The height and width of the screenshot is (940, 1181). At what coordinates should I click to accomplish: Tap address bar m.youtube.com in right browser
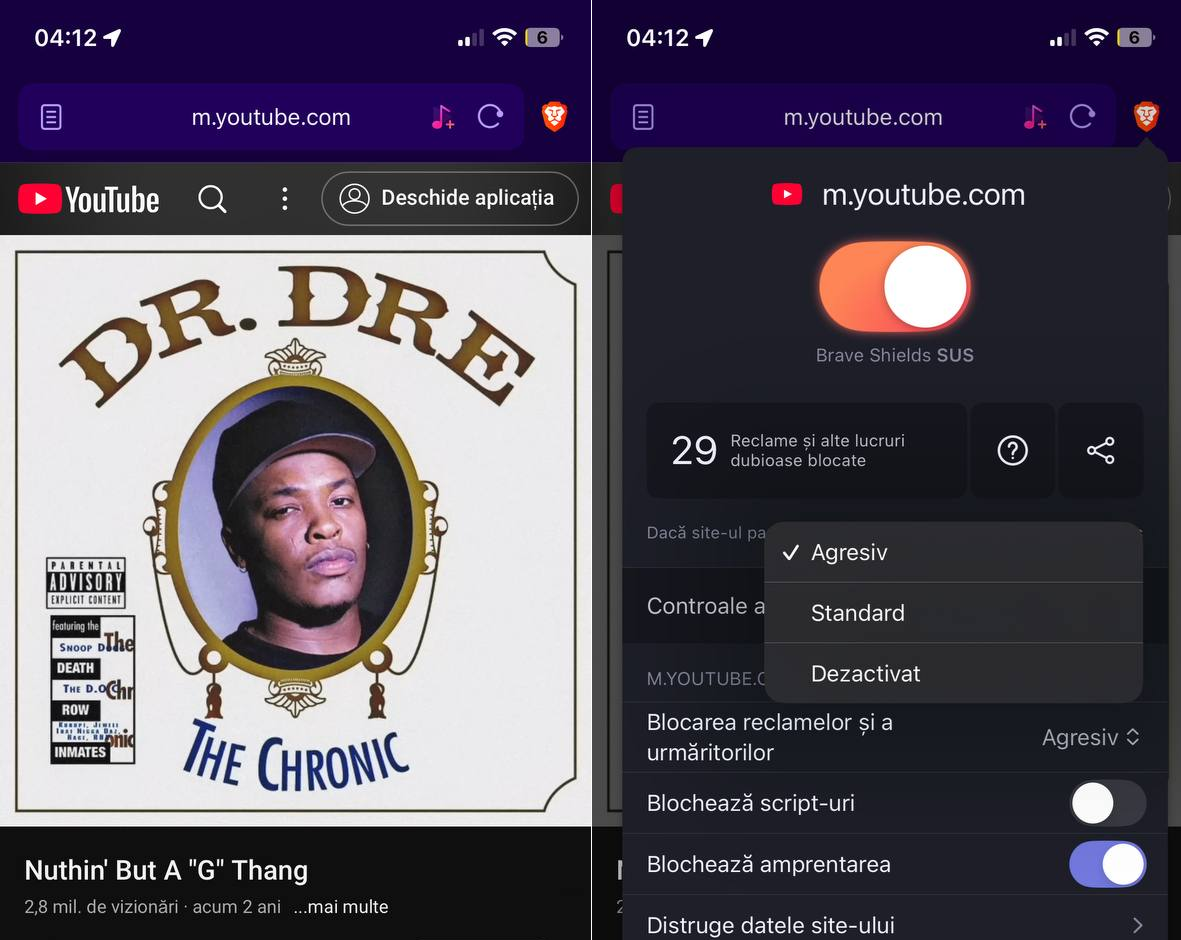pyautogui.click(x=863, y=117)
